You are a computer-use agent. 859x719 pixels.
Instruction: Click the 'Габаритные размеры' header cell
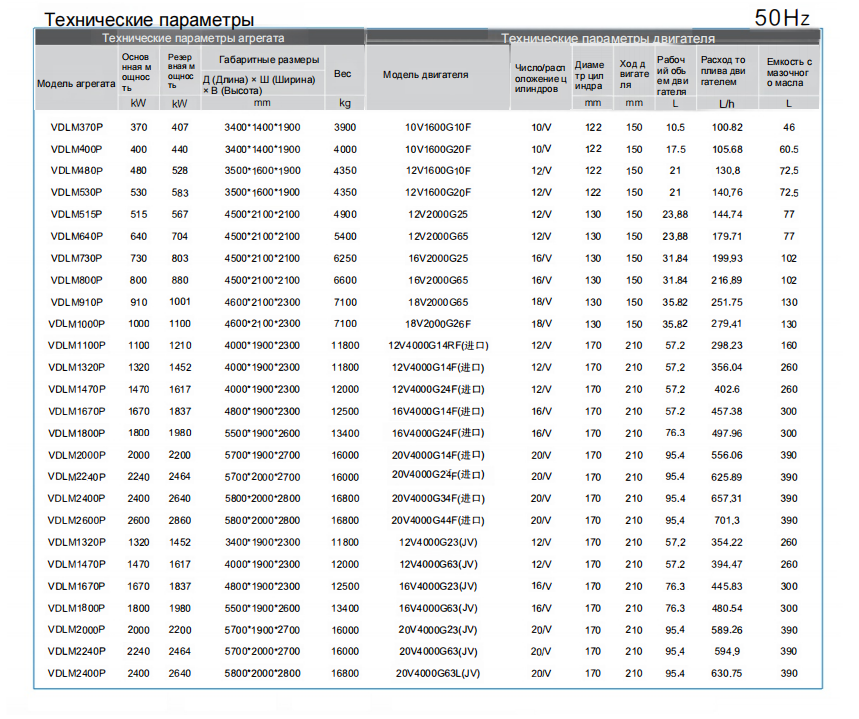point(268,60)
